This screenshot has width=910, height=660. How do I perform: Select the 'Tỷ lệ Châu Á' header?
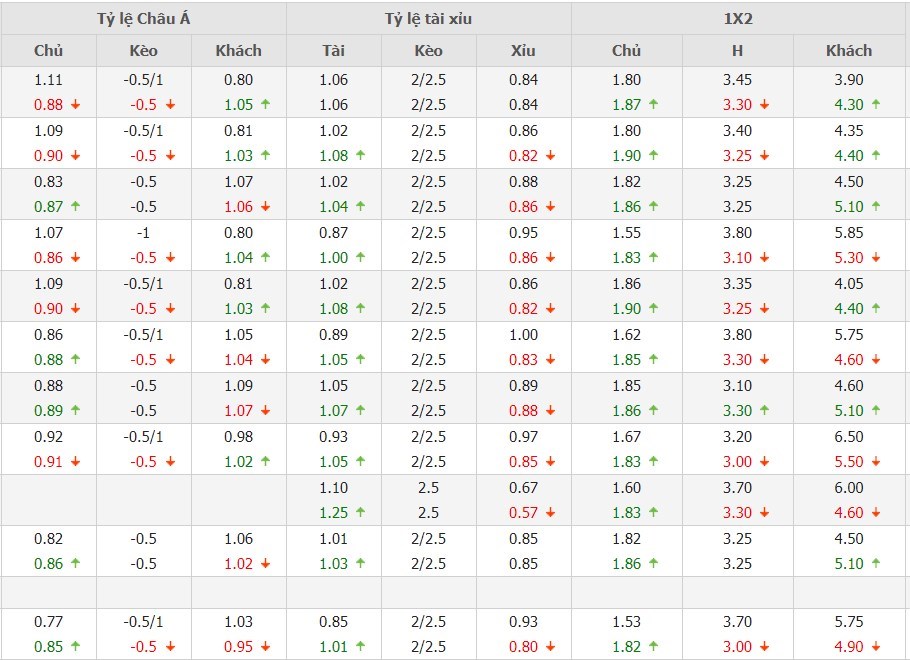coord(143,17)
